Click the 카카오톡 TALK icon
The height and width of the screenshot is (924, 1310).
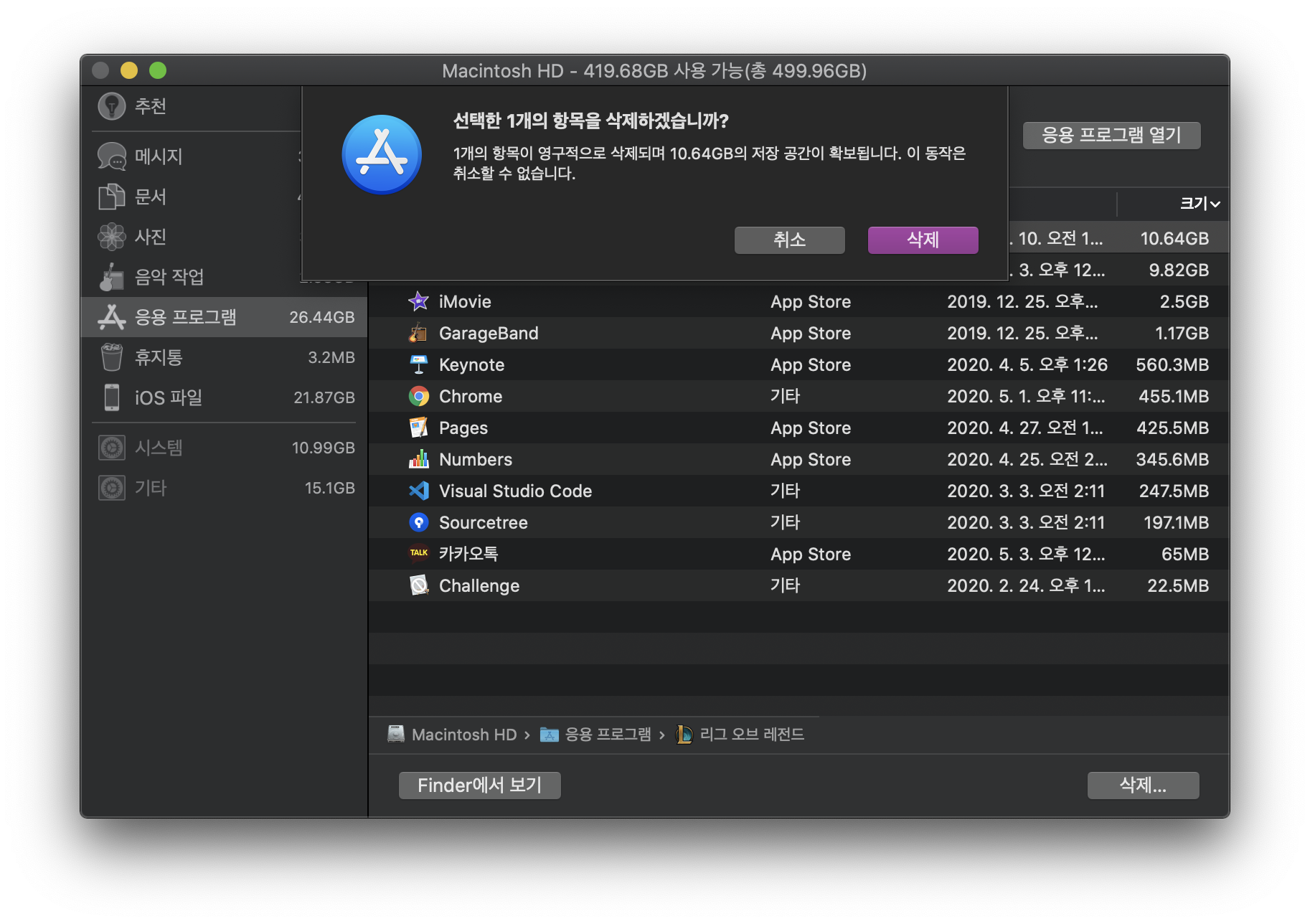pyautogui.click(x=418, y=553)
